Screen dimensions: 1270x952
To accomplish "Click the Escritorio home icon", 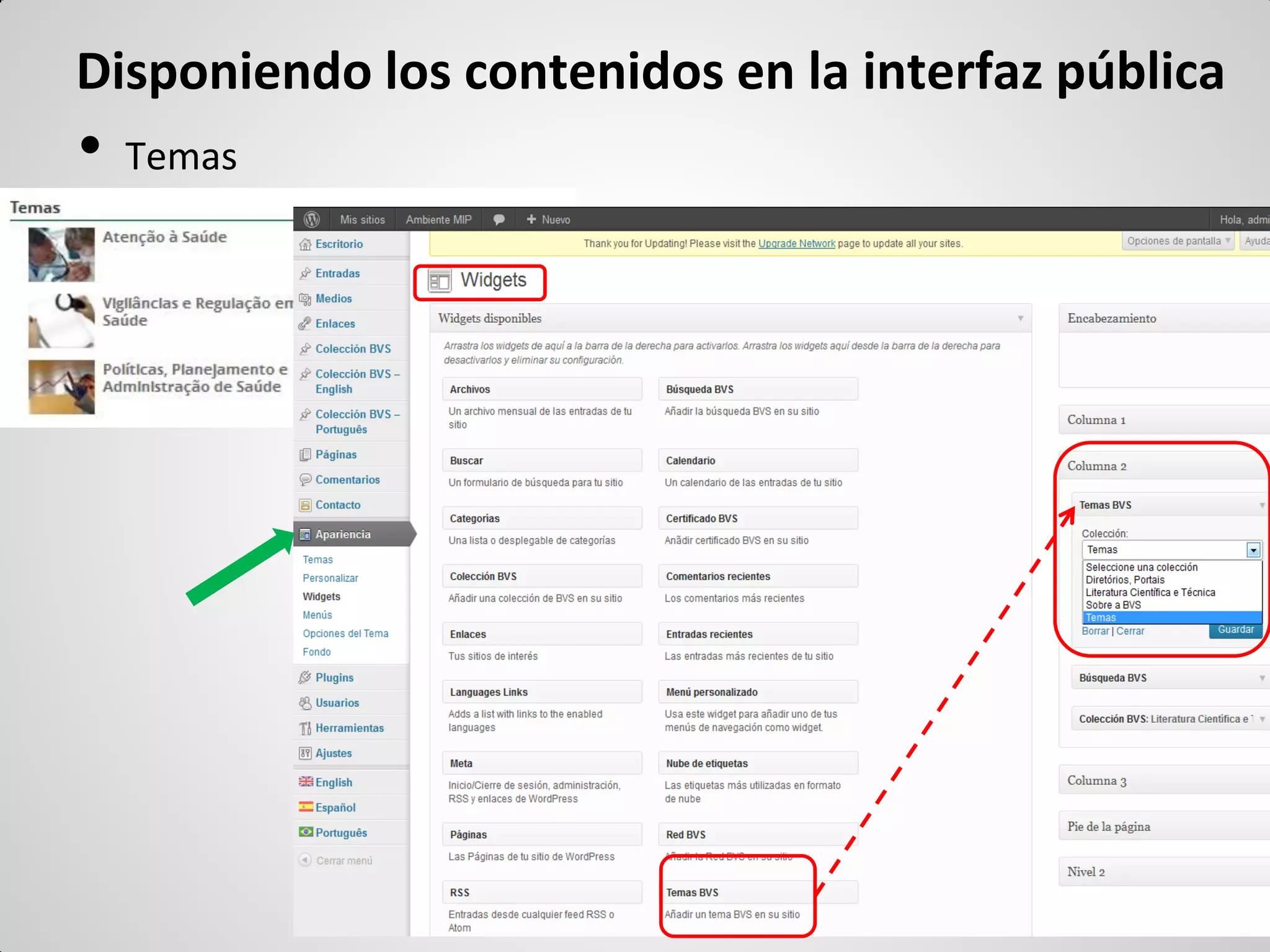I will click(305, 244).
